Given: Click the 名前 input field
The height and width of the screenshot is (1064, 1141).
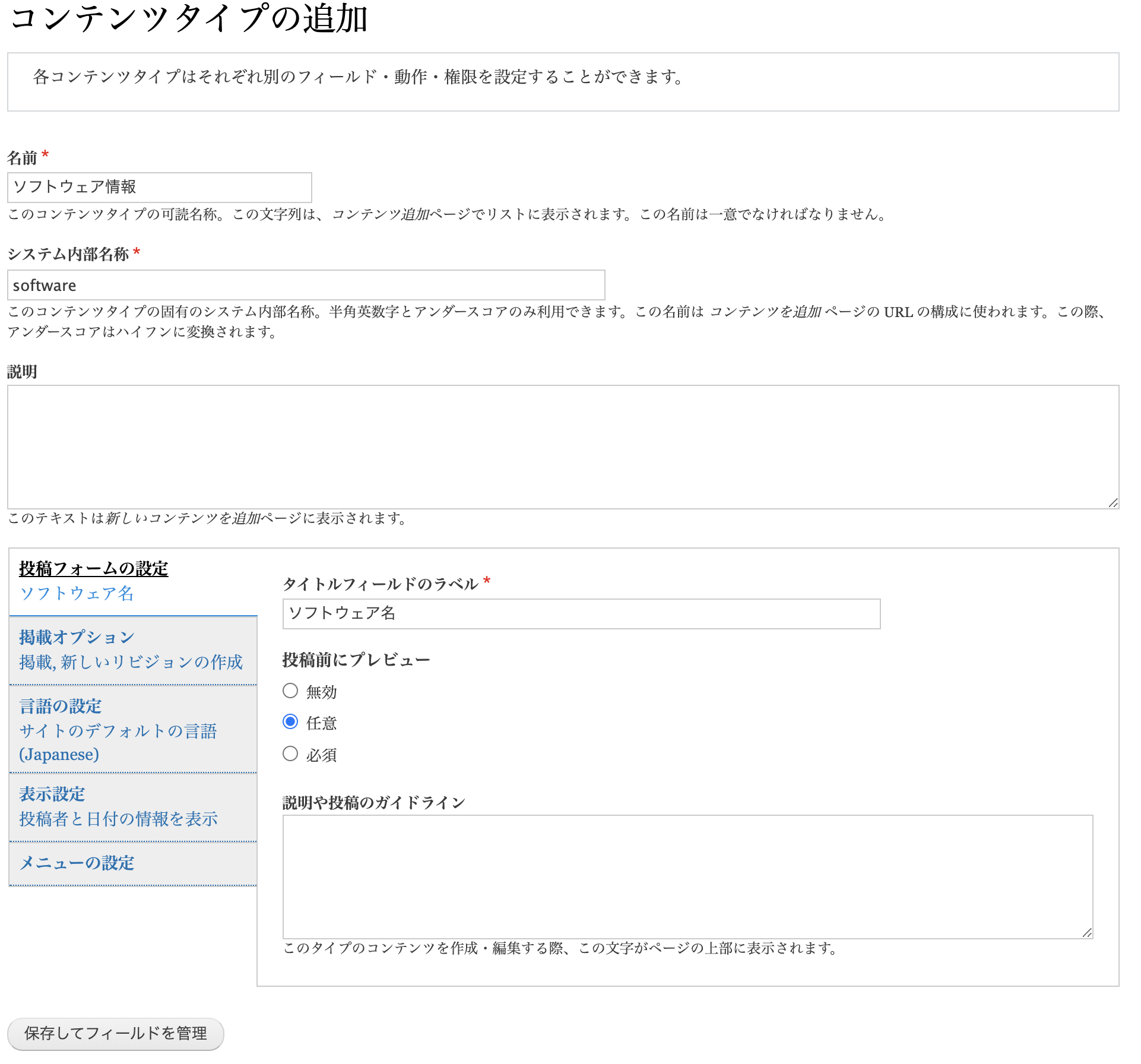Looking at the screenshot, I should (x=159, y=188).
